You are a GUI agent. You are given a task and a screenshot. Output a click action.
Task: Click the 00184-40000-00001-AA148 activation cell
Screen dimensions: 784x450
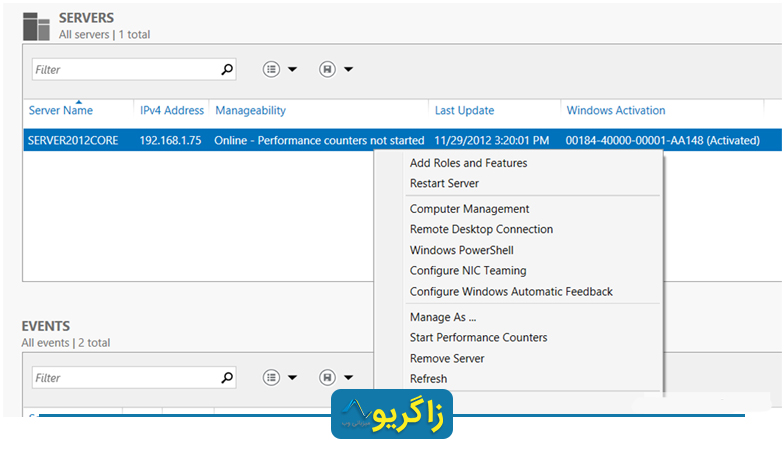click(x=662, y=140)
